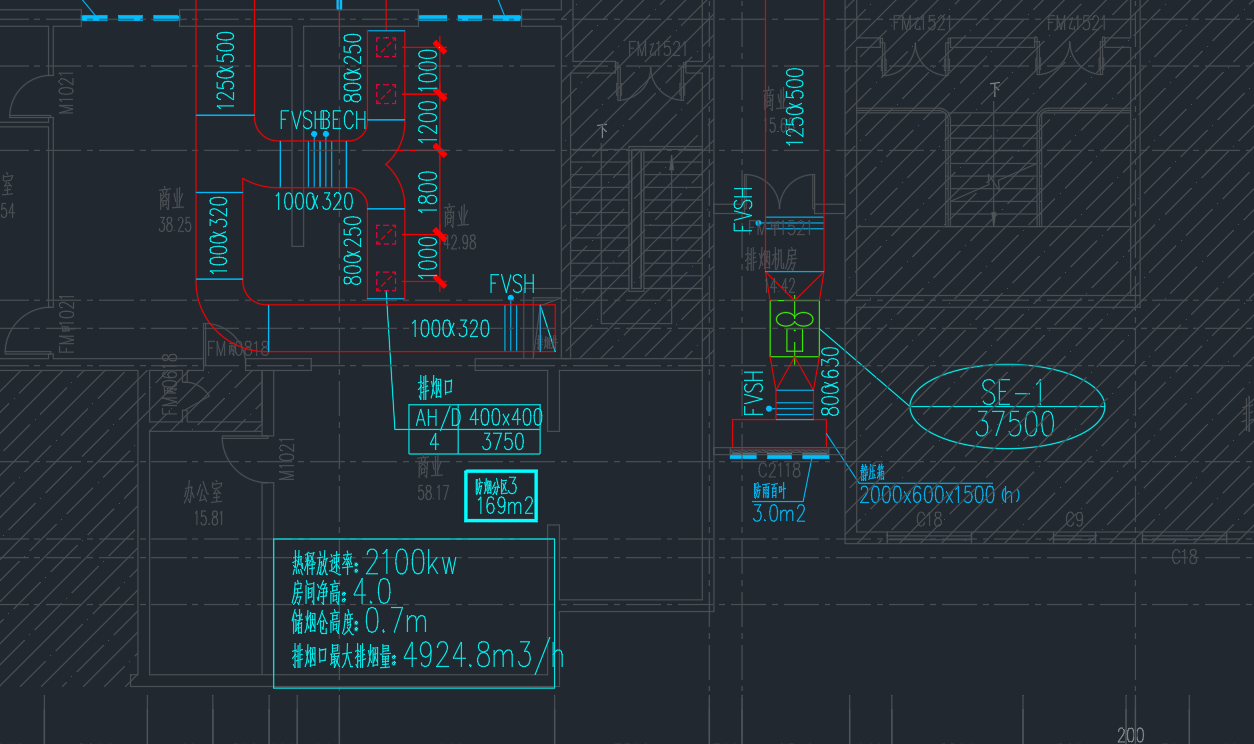This screenshot has height=744, width=1254.
Task: Select the 0.7m smoke reservoir height text
Action: [x=396, y=622]
